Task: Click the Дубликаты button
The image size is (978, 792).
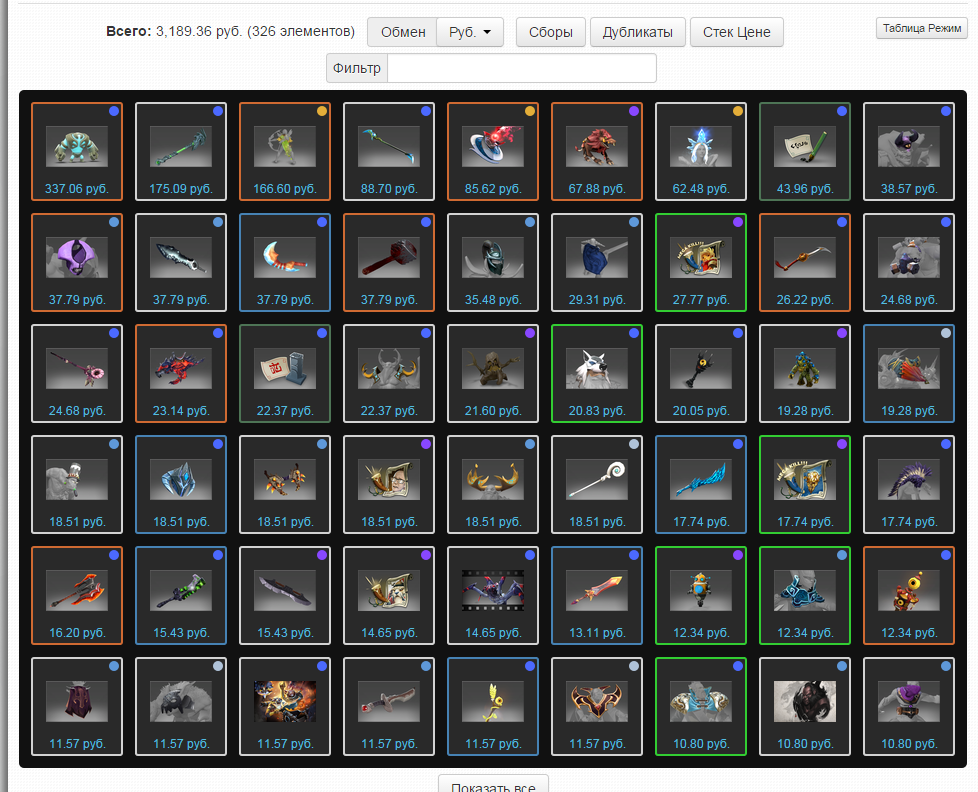Action: tap(637, 32)
